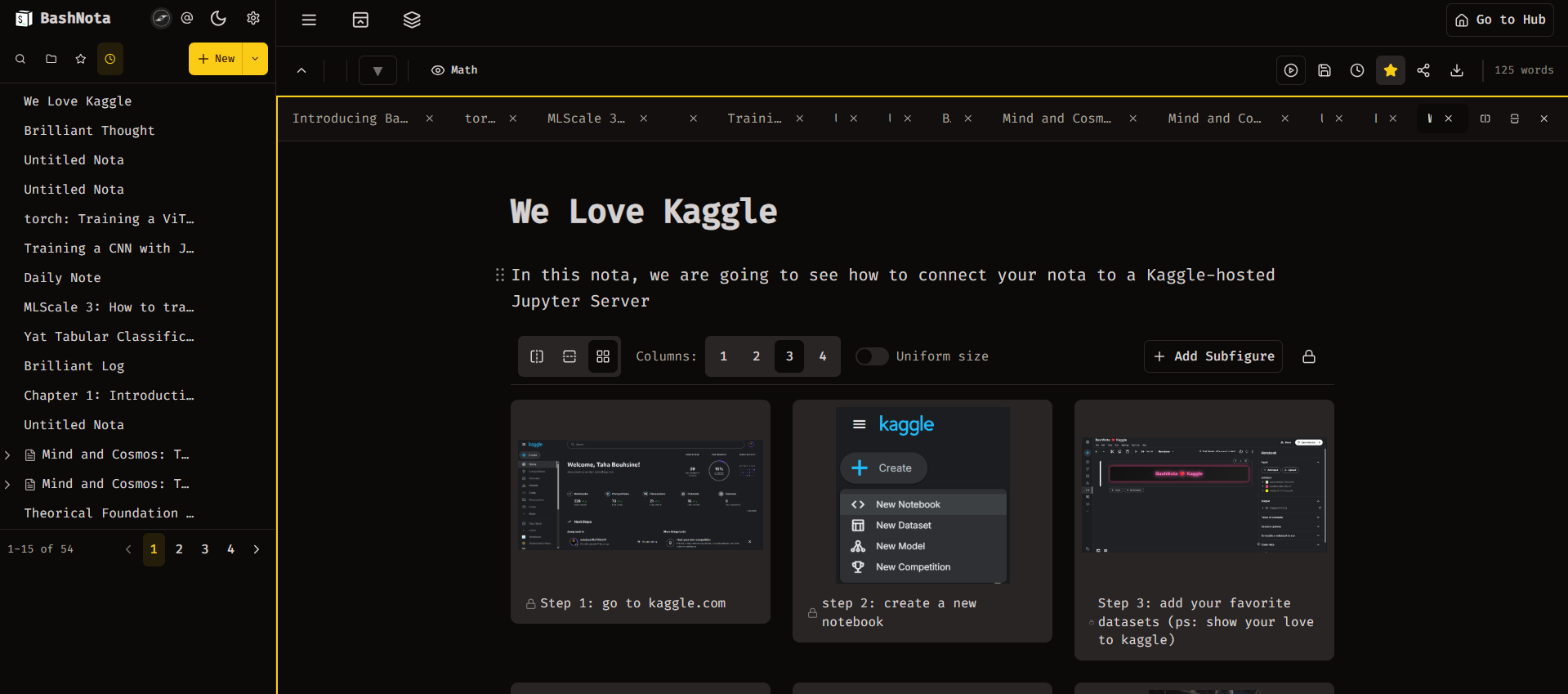Show favorite notas with the sidebar star
The height and width of the screenshot is (694, 1568).
tap(81, 59)
